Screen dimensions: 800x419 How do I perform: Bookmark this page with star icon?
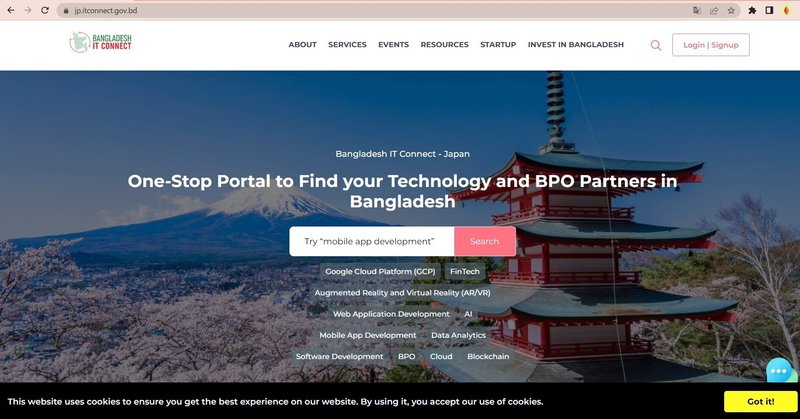tap(731, 10)
